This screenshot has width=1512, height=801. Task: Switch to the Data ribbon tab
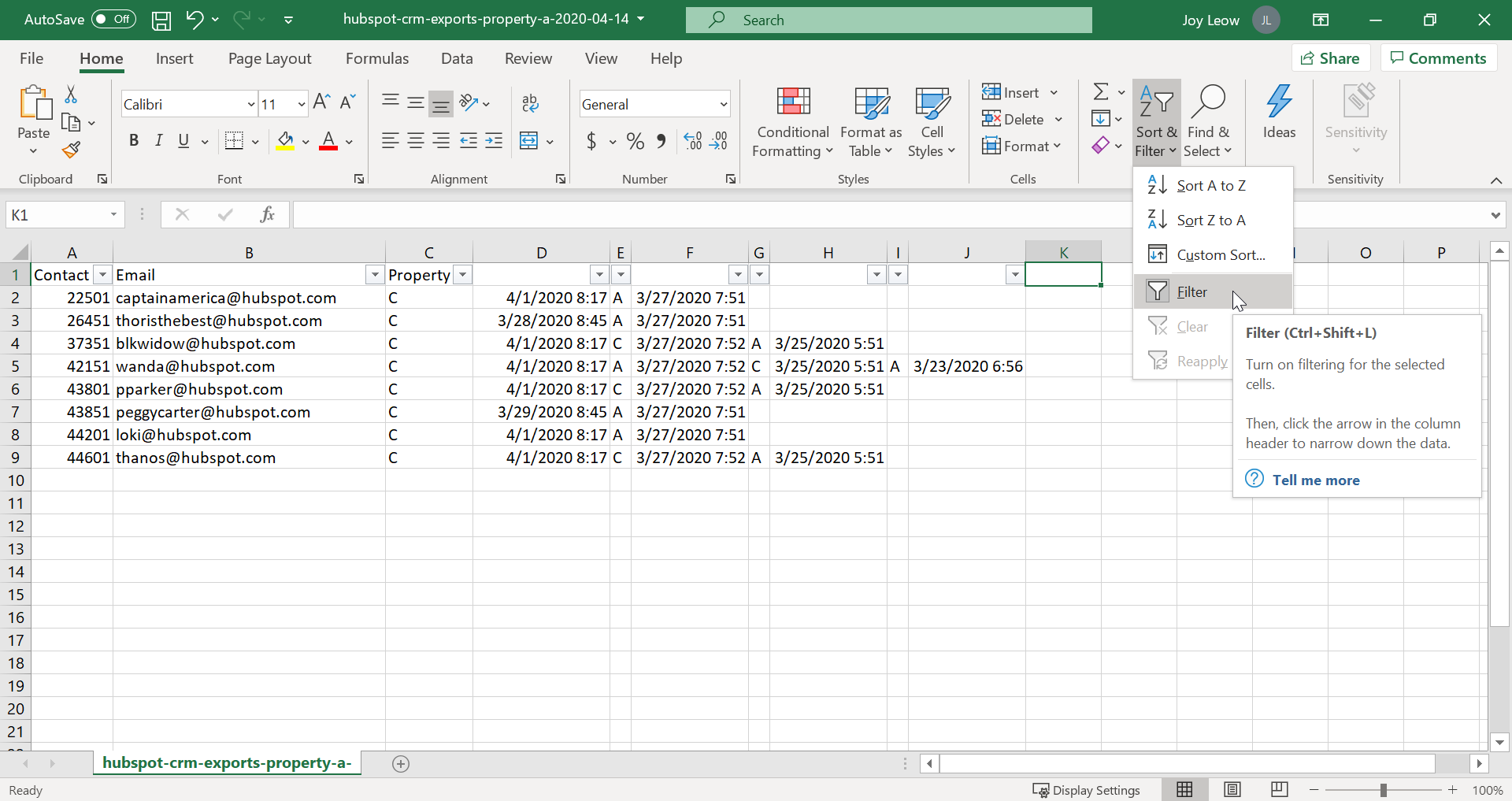point(457,57)
